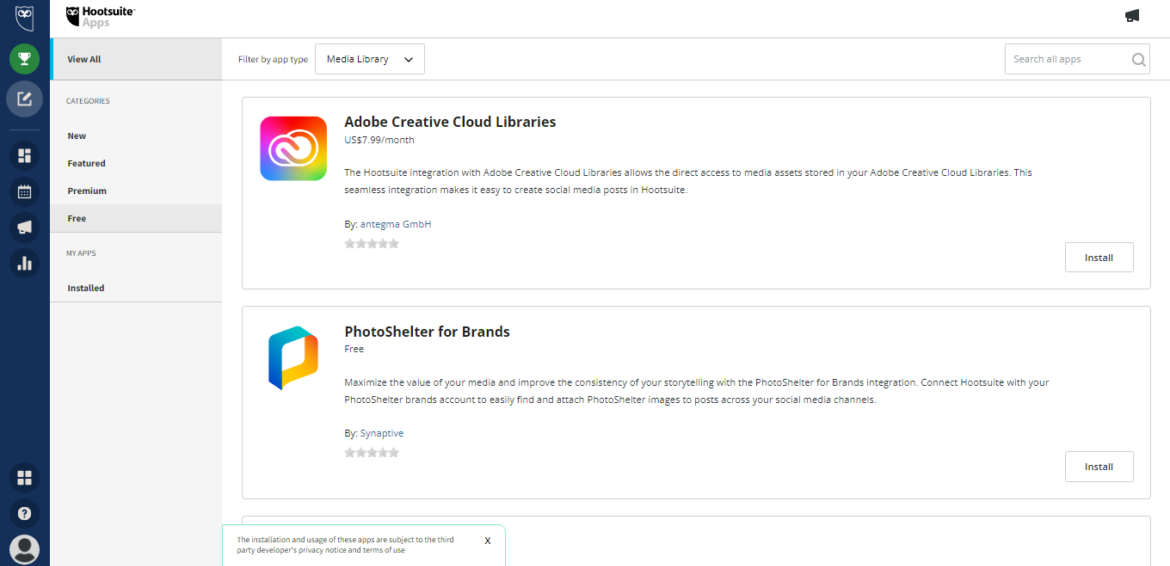Open the green trophy icon in sidebar

pos(24,59)
